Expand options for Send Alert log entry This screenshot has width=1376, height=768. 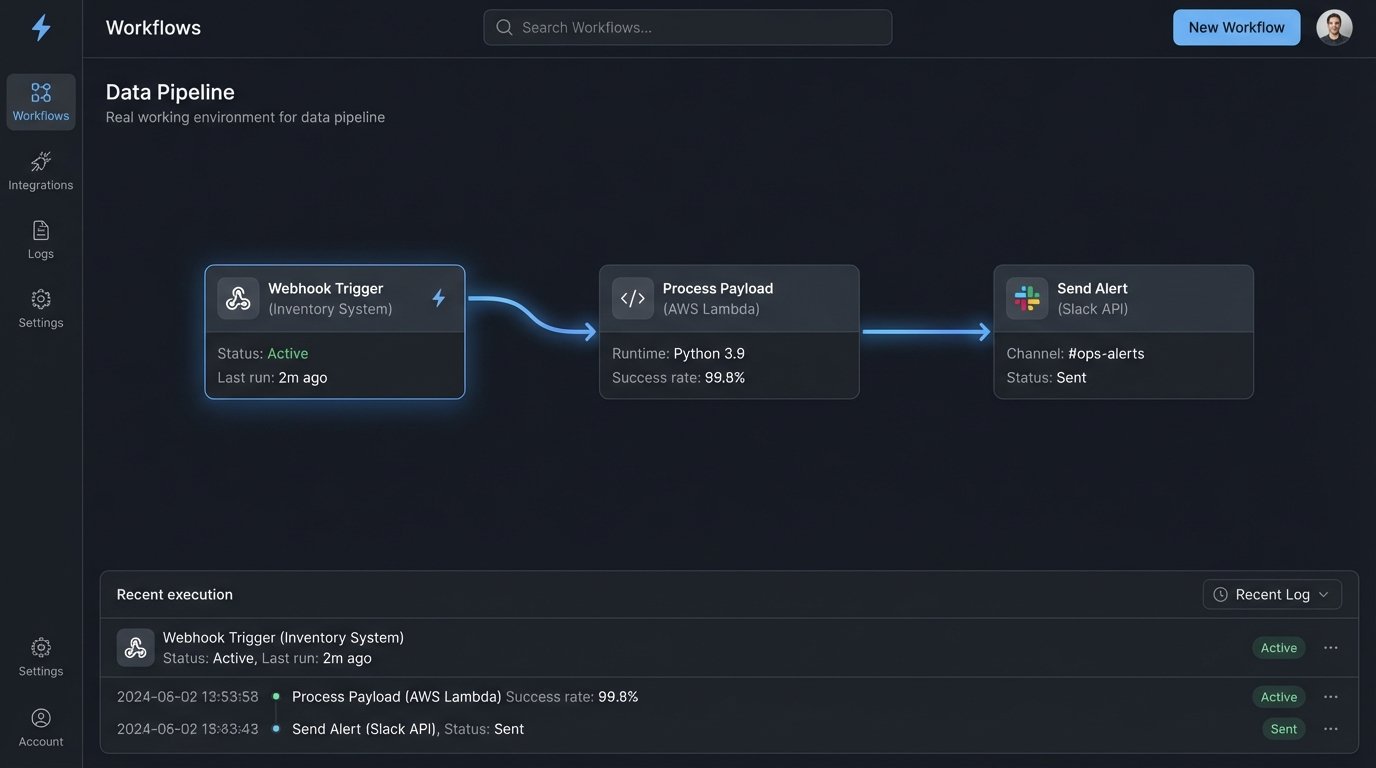tap(1330, 728)
